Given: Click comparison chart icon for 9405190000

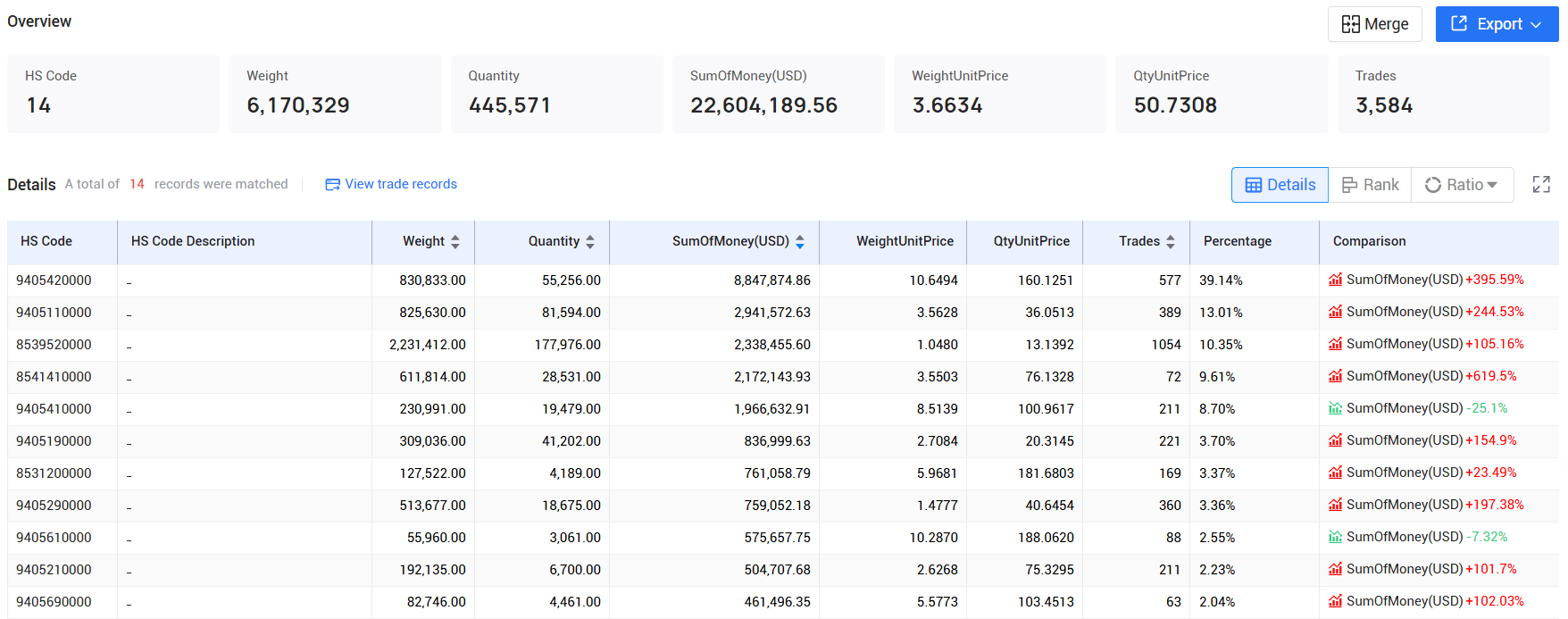Looking at the screenshot, I should tap(1336, 440).
